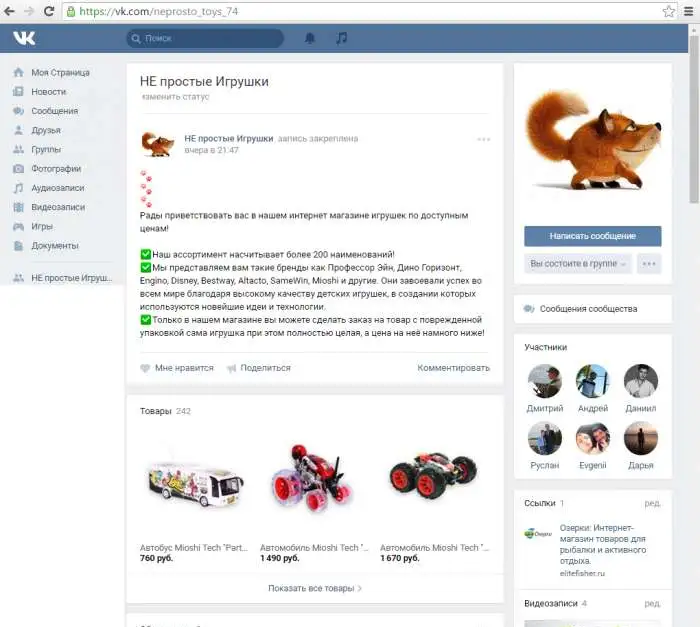Expand the Вы состоите в группе dropdown
700x627 pixels.
pyautogui.click(x=578, y=263)
